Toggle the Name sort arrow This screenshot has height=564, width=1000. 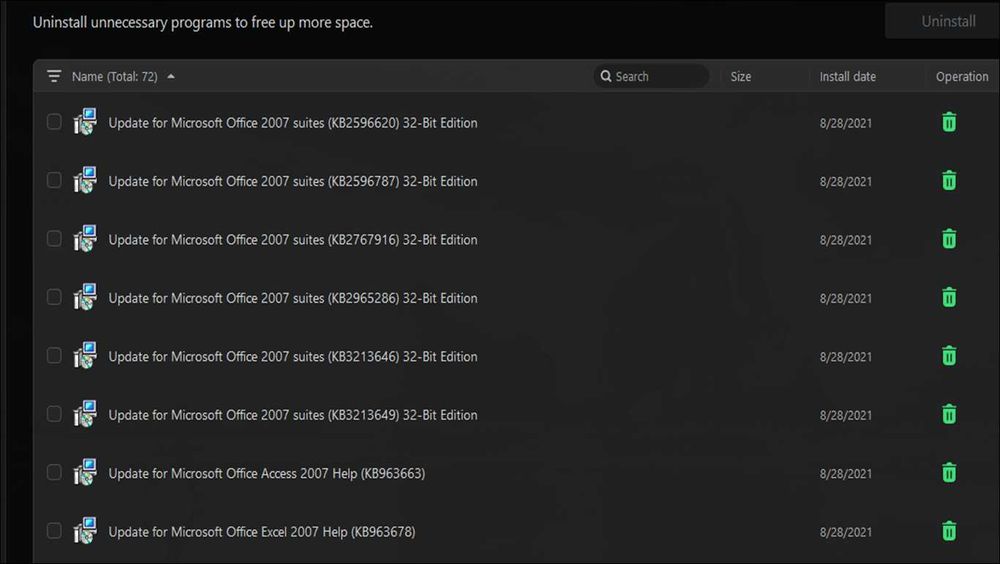(171, 77)
